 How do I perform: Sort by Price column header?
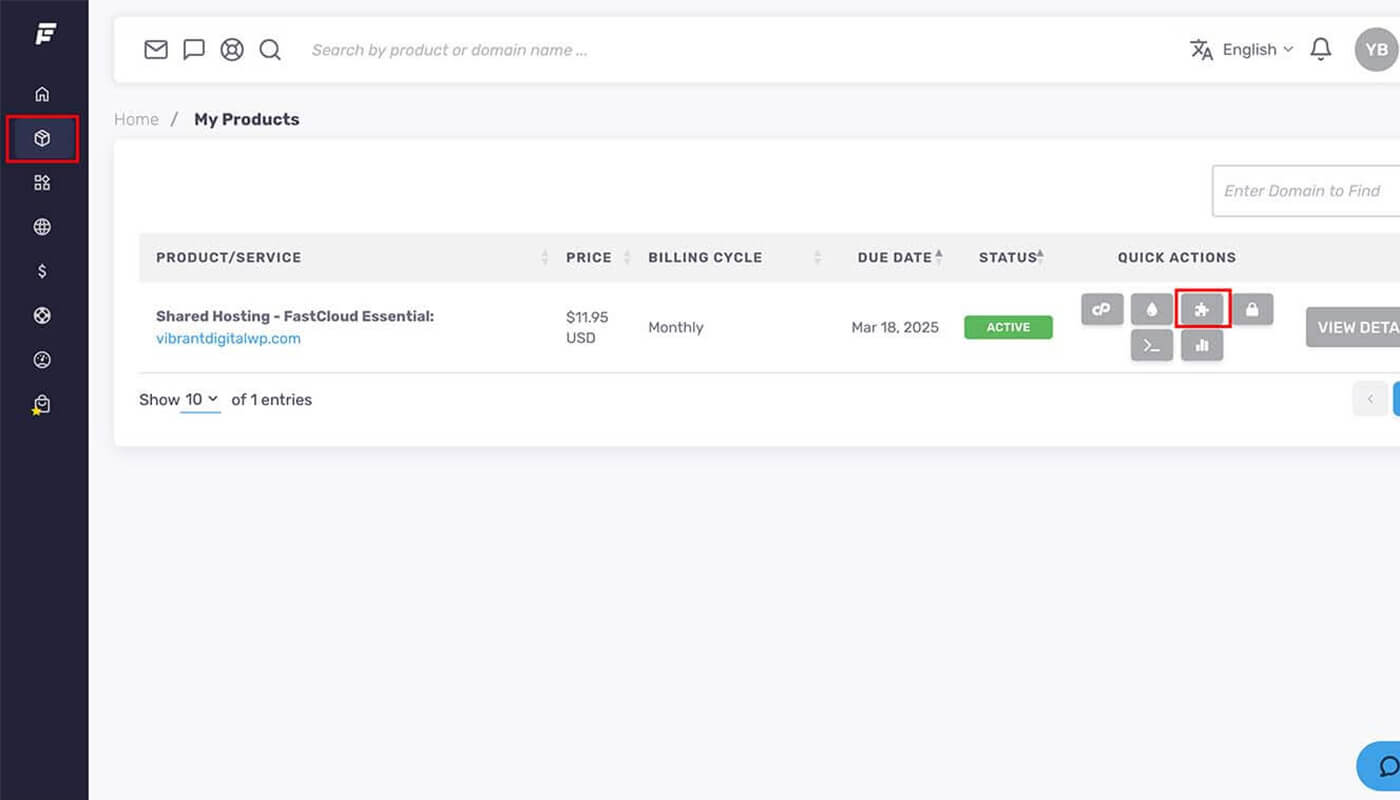pos(597,257)
